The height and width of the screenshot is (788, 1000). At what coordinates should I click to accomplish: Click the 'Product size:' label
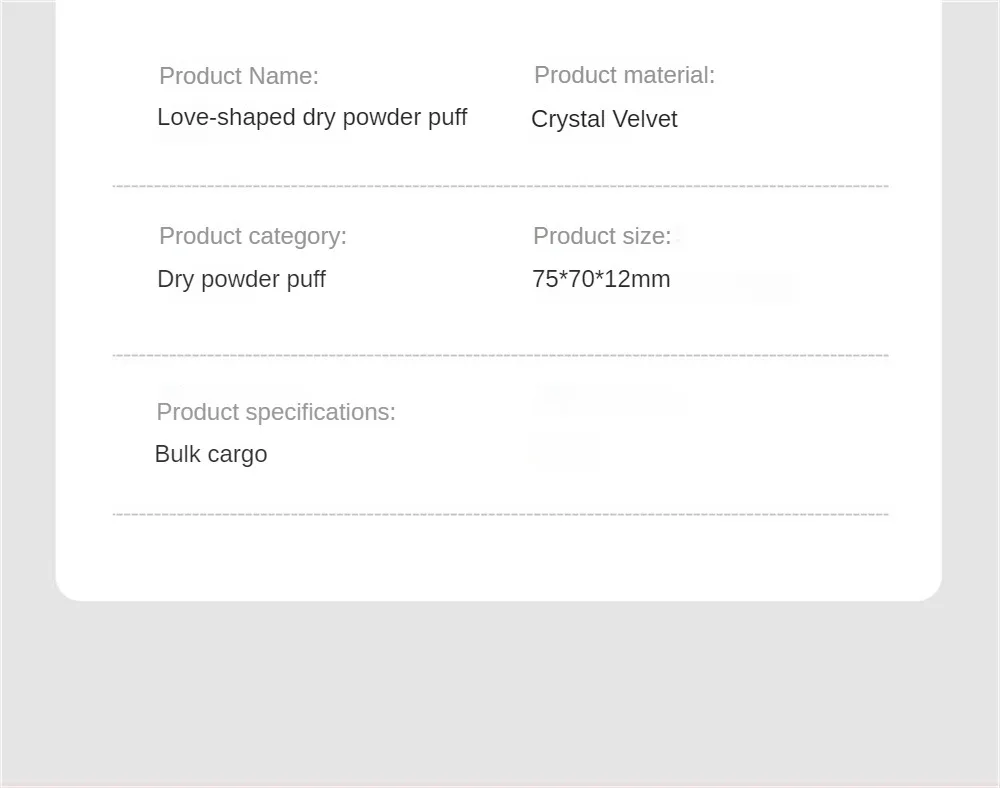[602, 236]
